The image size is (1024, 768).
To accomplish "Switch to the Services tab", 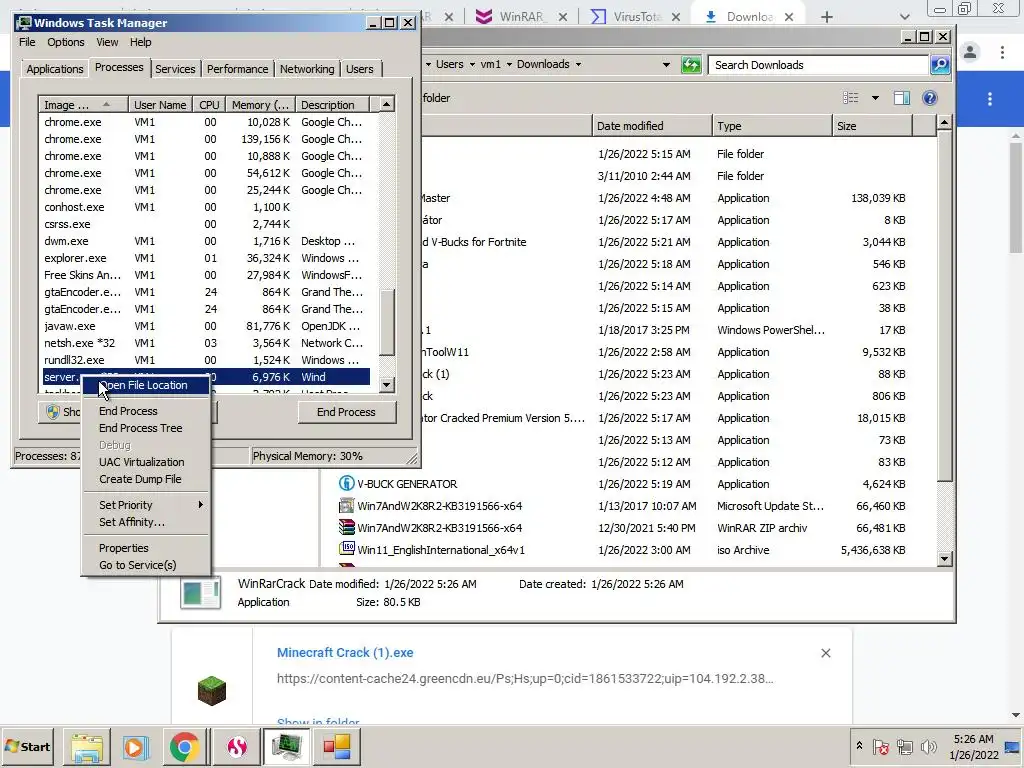I will [175, 69].
